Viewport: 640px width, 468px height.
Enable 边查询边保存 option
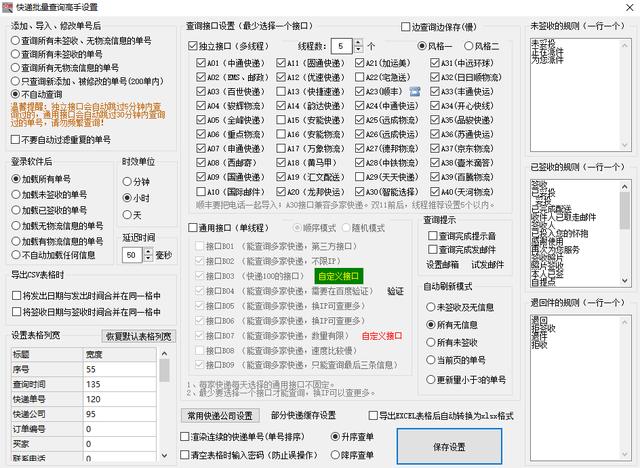405,27
